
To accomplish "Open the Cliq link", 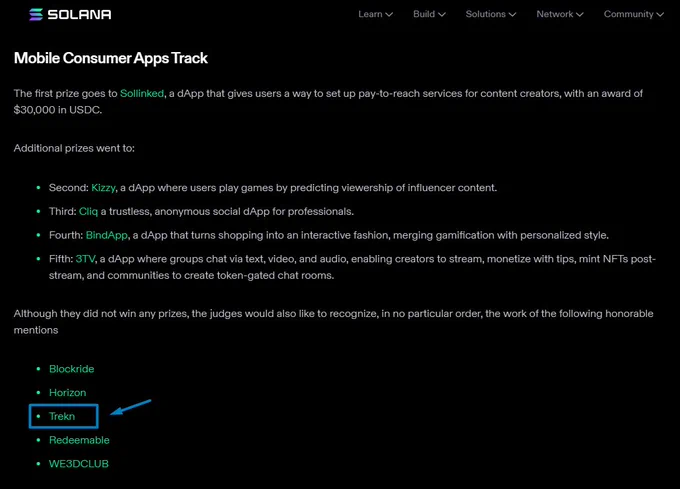I will point(88,212).
